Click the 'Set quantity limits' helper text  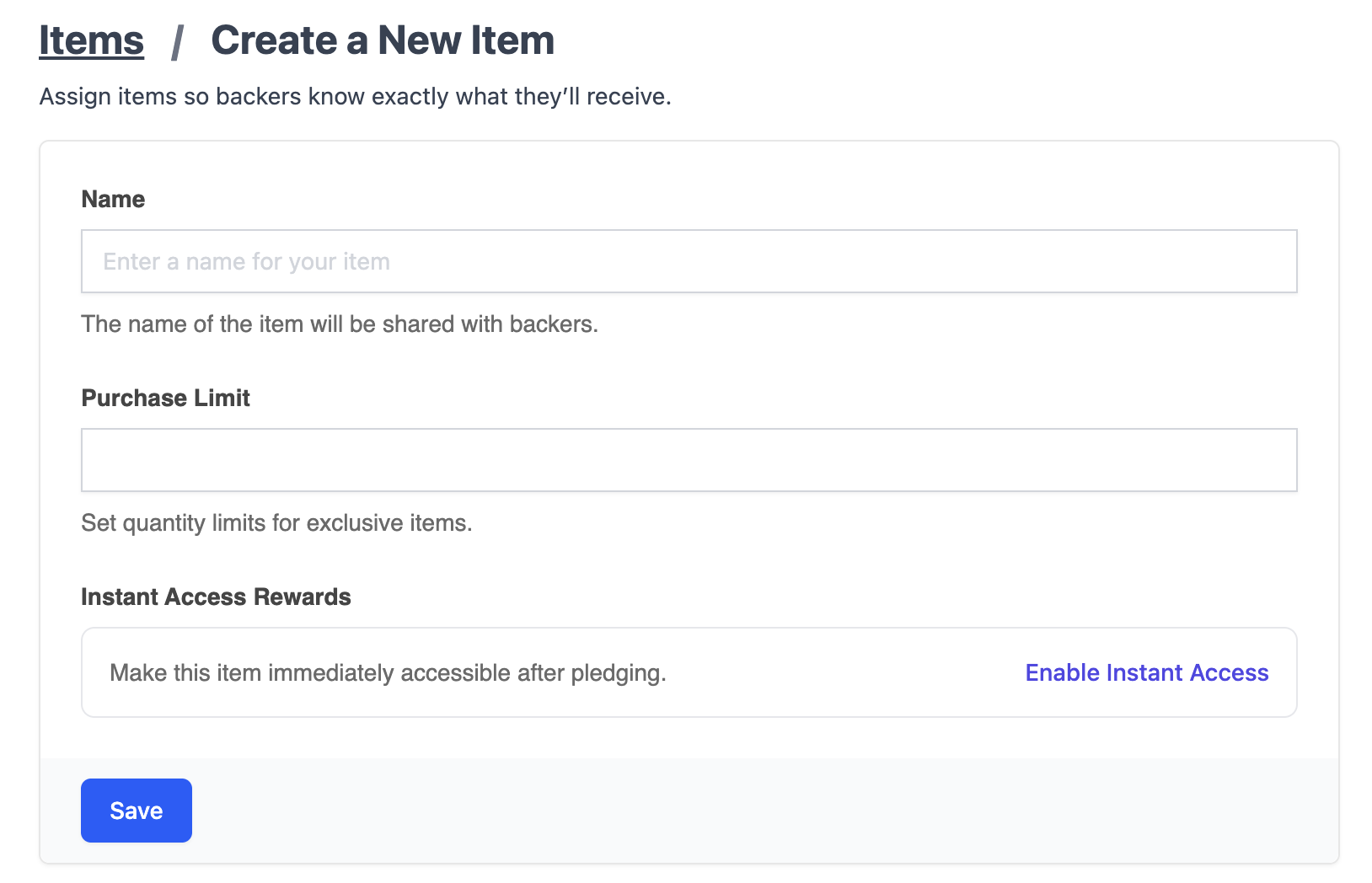point(276,523)
